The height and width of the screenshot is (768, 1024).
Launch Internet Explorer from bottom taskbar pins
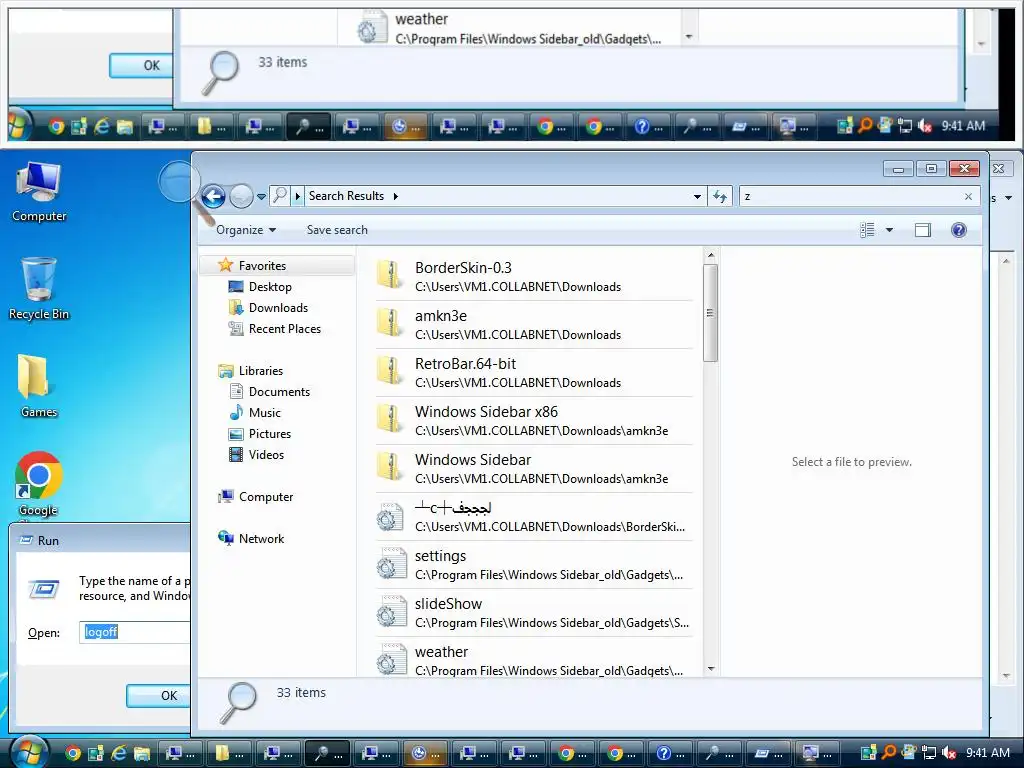(x=119, y=753)
